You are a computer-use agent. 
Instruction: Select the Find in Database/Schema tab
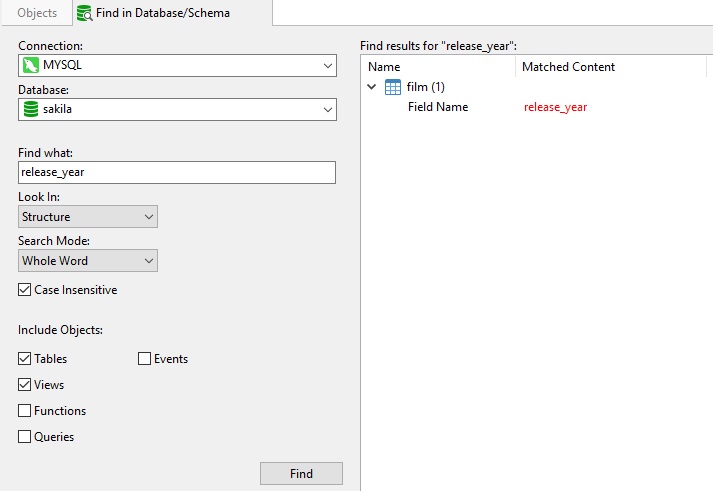[173, 13]
